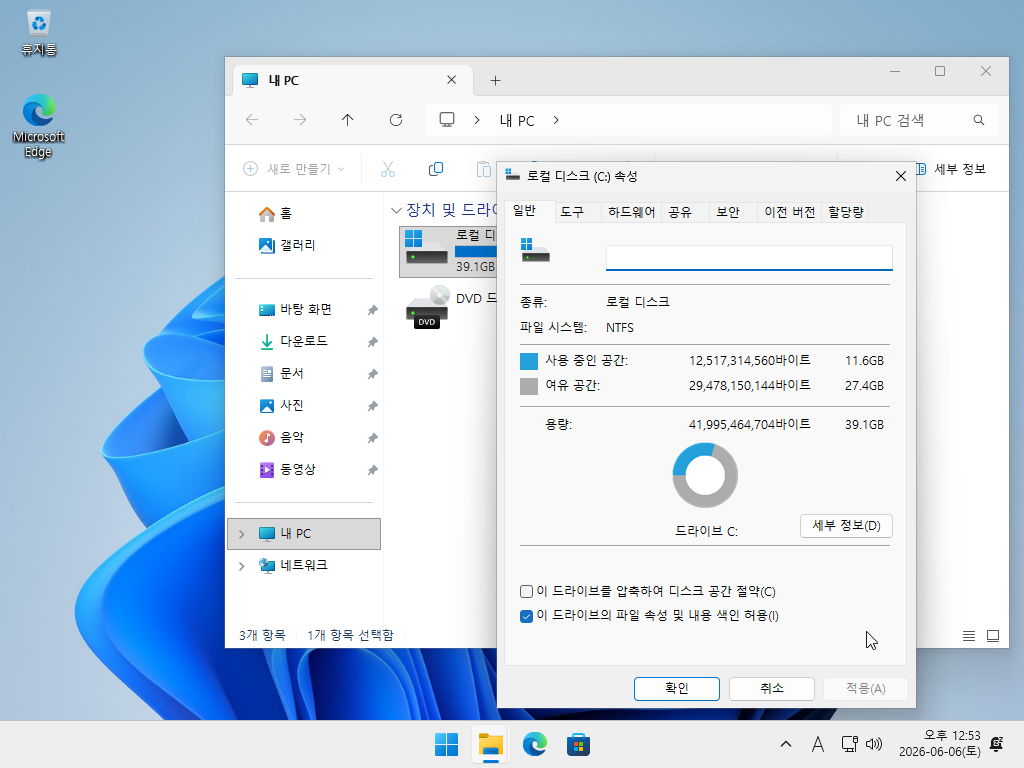Go back in File Explorer
This screenshot has width=1024, height=768.
[252, 120]
